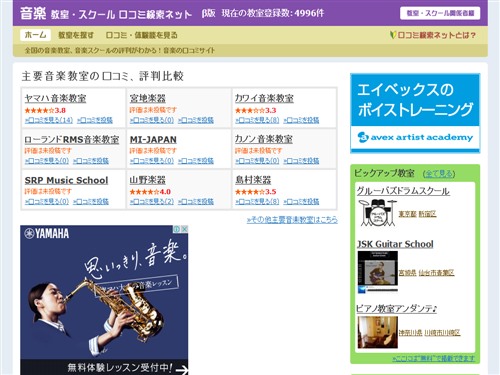Click the 教室・スクール関係者様 button

click(440, 13)
